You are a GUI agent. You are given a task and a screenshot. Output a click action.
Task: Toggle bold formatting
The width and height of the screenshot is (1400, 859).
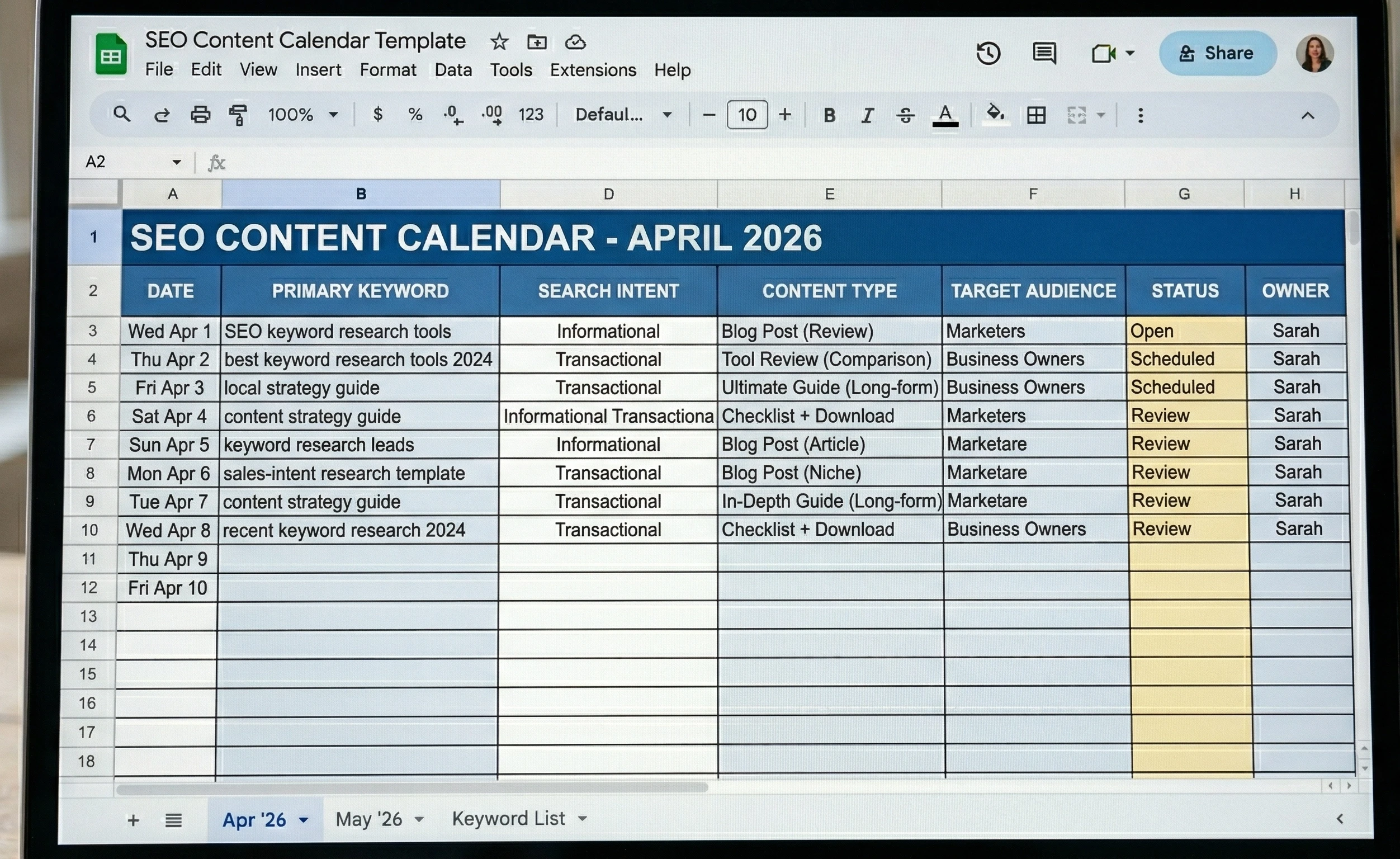[x=829, y=115]
